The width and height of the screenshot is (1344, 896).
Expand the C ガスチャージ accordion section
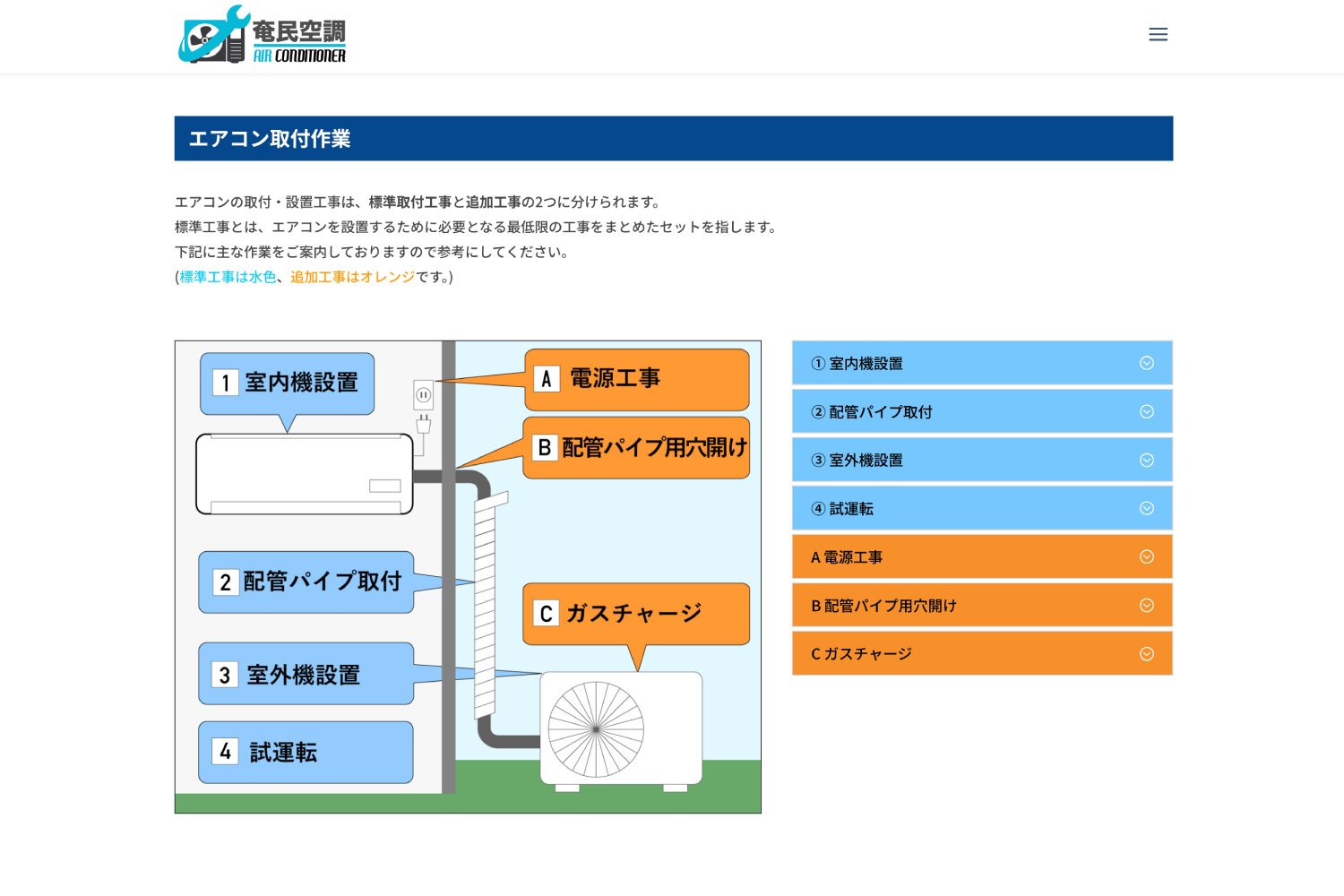click(982, 653)
